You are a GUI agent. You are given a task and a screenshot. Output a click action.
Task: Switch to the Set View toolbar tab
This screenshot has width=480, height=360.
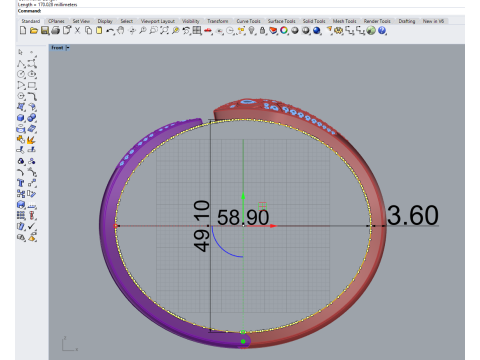pyautogui.click(x=81, y=21)
